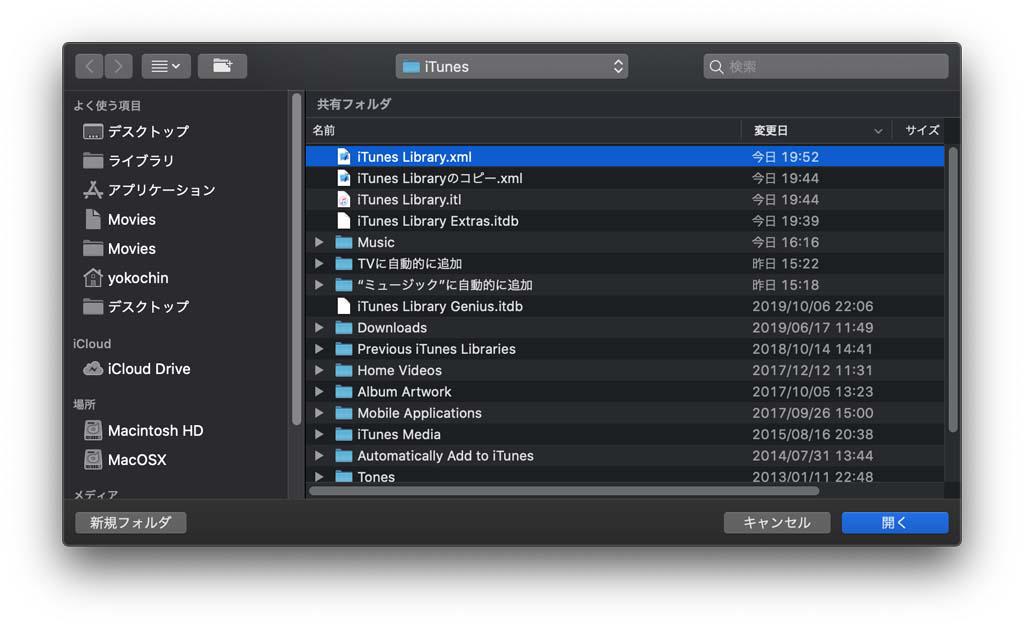Select the second Movies item with the folder icon
This screenshot has height=629, width=1024.
pos(120,249)
